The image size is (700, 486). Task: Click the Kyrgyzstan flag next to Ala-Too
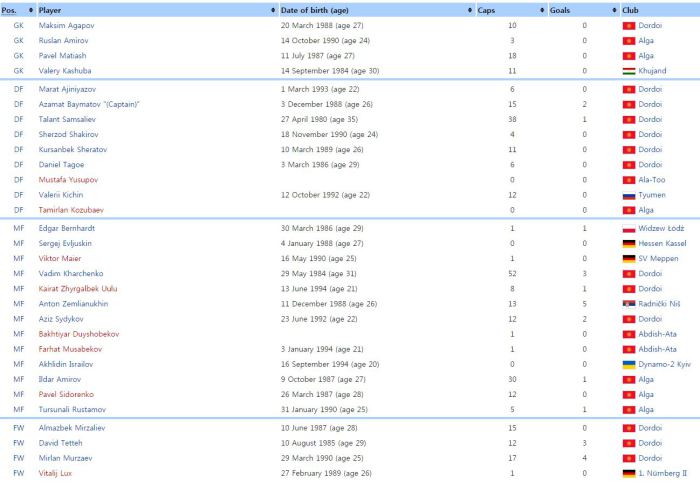point(629,181)
